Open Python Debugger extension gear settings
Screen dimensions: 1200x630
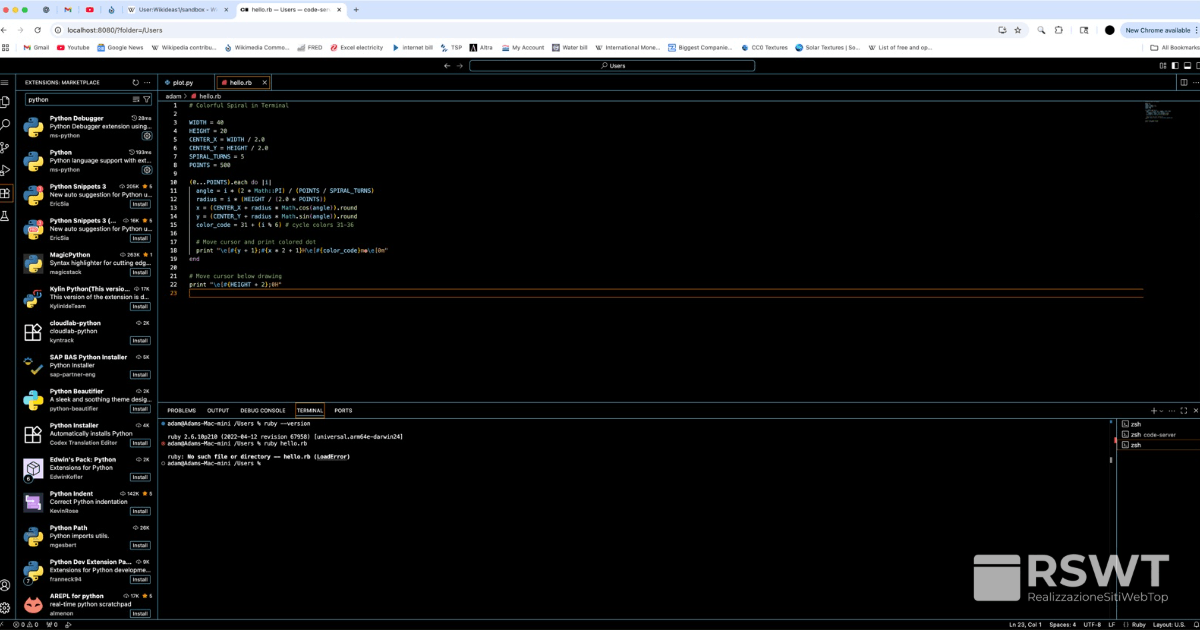pos(146,135)
